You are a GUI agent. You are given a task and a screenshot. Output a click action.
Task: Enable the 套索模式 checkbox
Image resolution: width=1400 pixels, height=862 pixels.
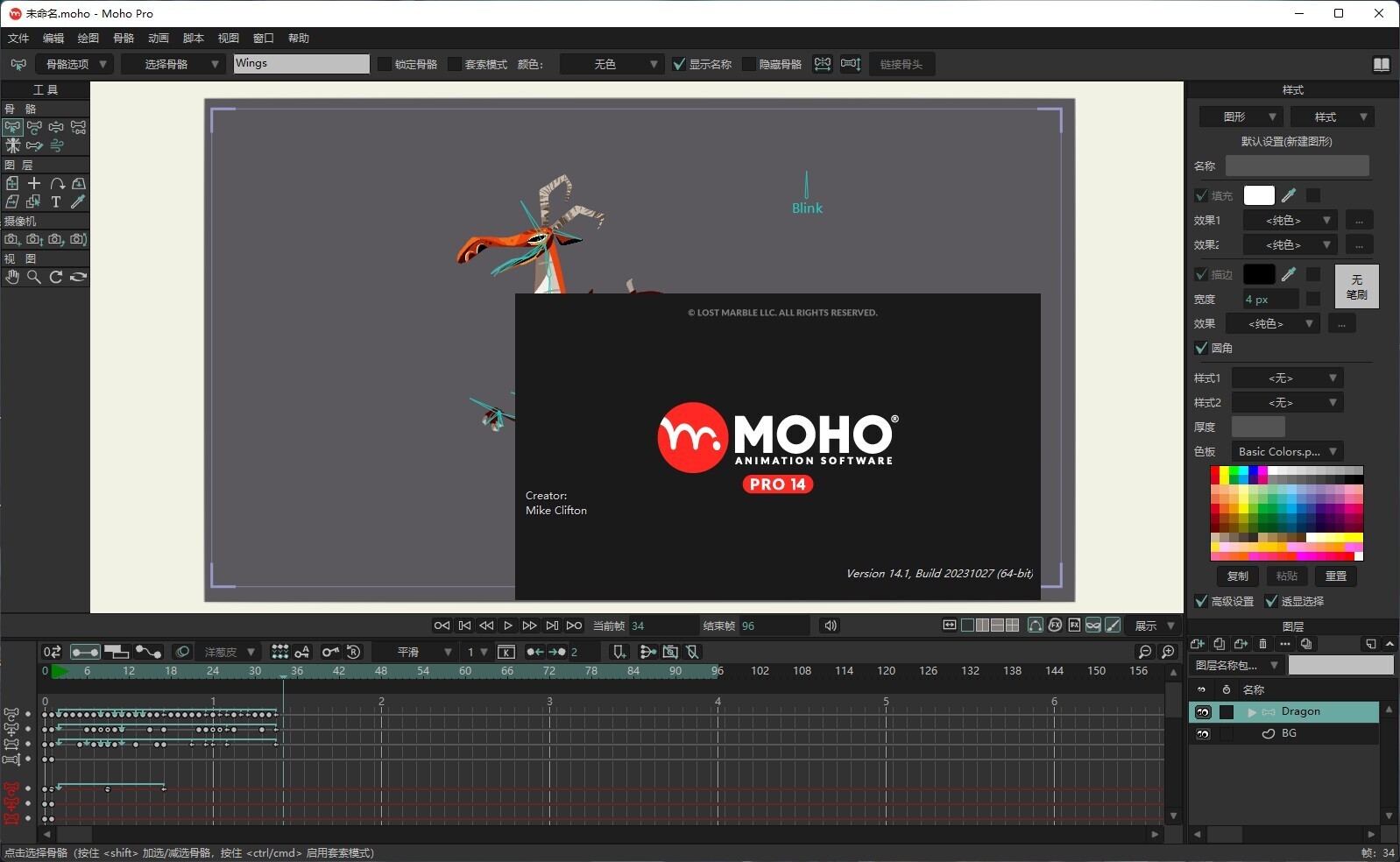(x=455, y=64)
